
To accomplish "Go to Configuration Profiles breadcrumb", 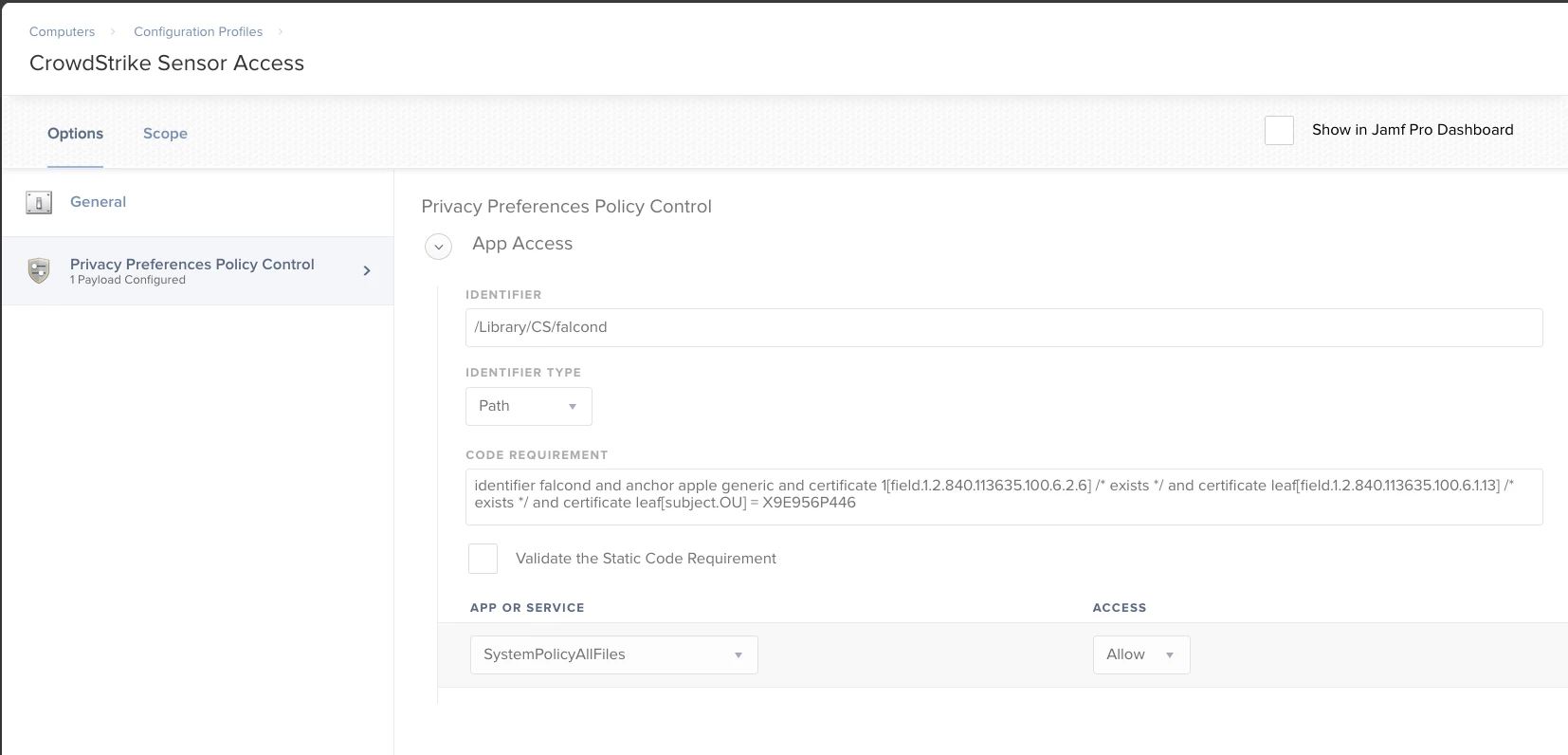I will point(198,31).
